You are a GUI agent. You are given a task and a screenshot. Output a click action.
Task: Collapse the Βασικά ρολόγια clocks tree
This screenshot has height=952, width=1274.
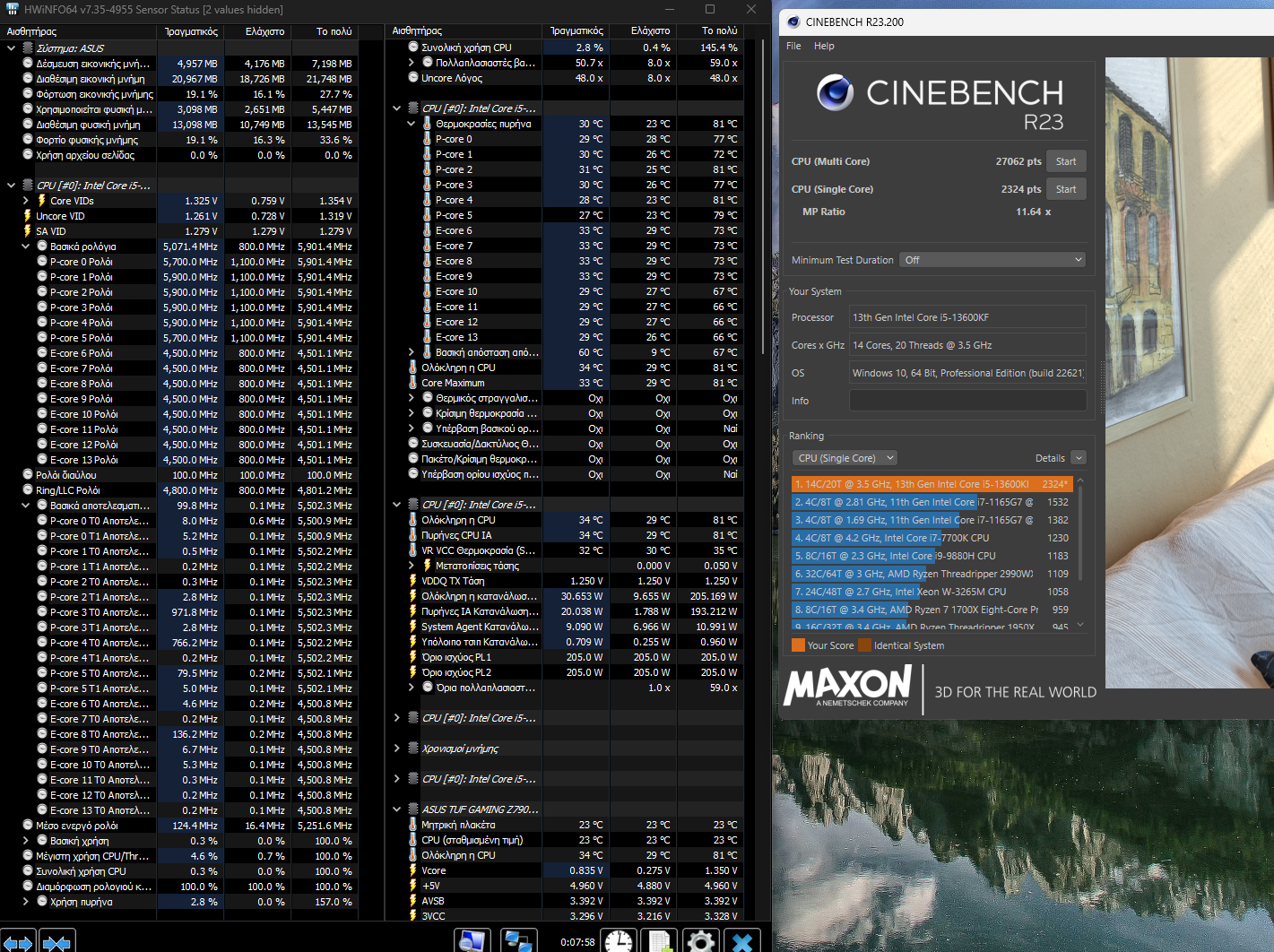tap(25, 247)
